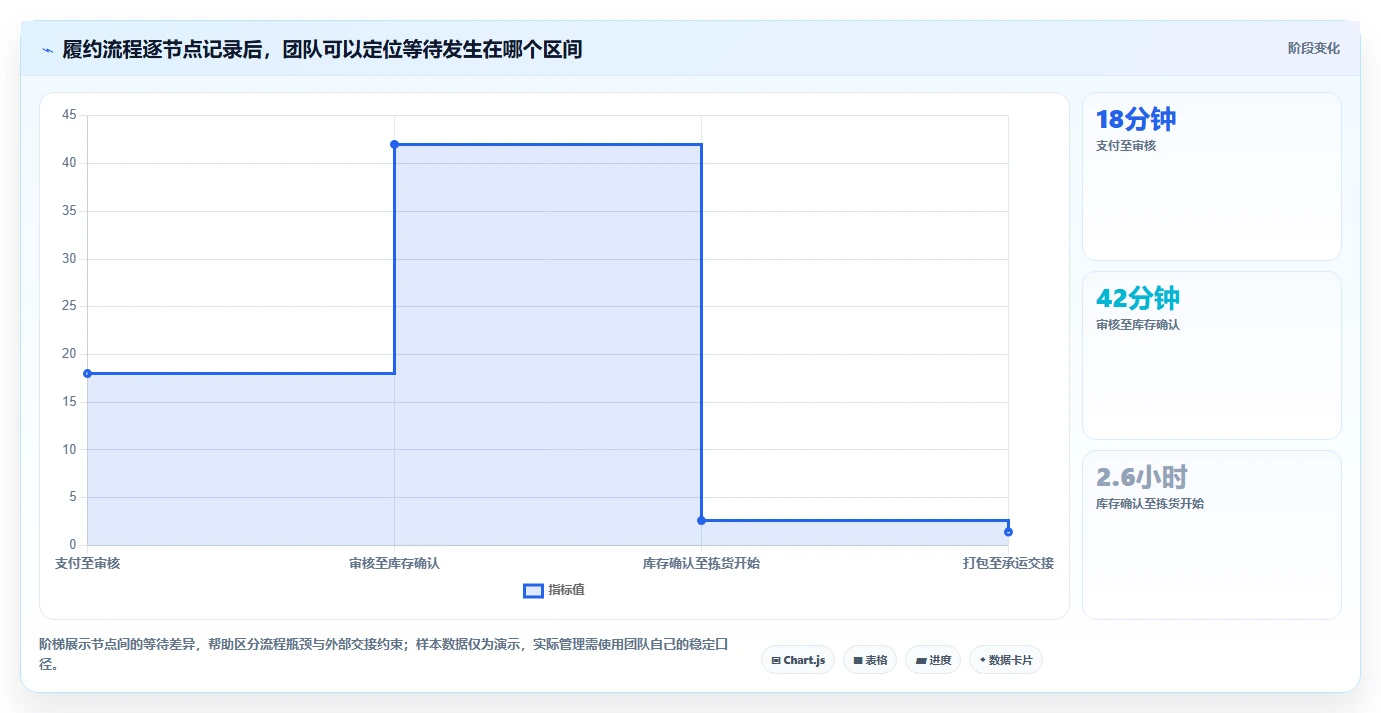Open the 18分钟 支付至审核 card

pos(1211,177)
